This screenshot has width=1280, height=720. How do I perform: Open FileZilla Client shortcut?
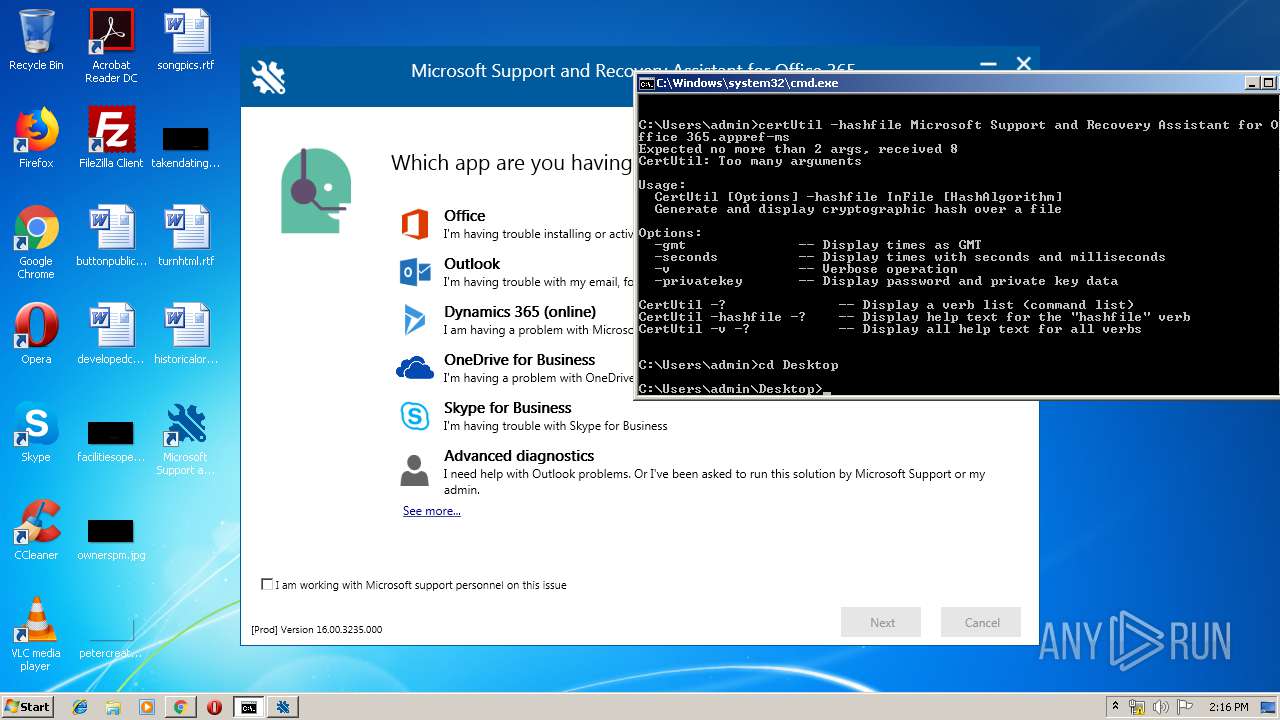pos(111,138)
